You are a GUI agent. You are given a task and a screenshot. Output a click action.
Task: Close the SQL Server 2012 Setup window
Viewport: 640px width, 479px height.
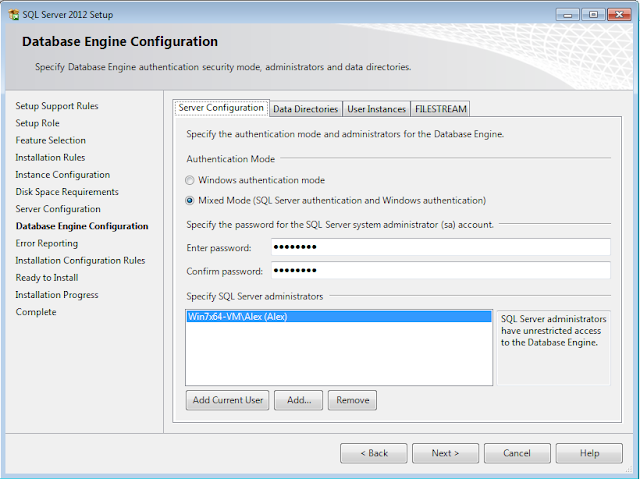(x=619, y=15)
